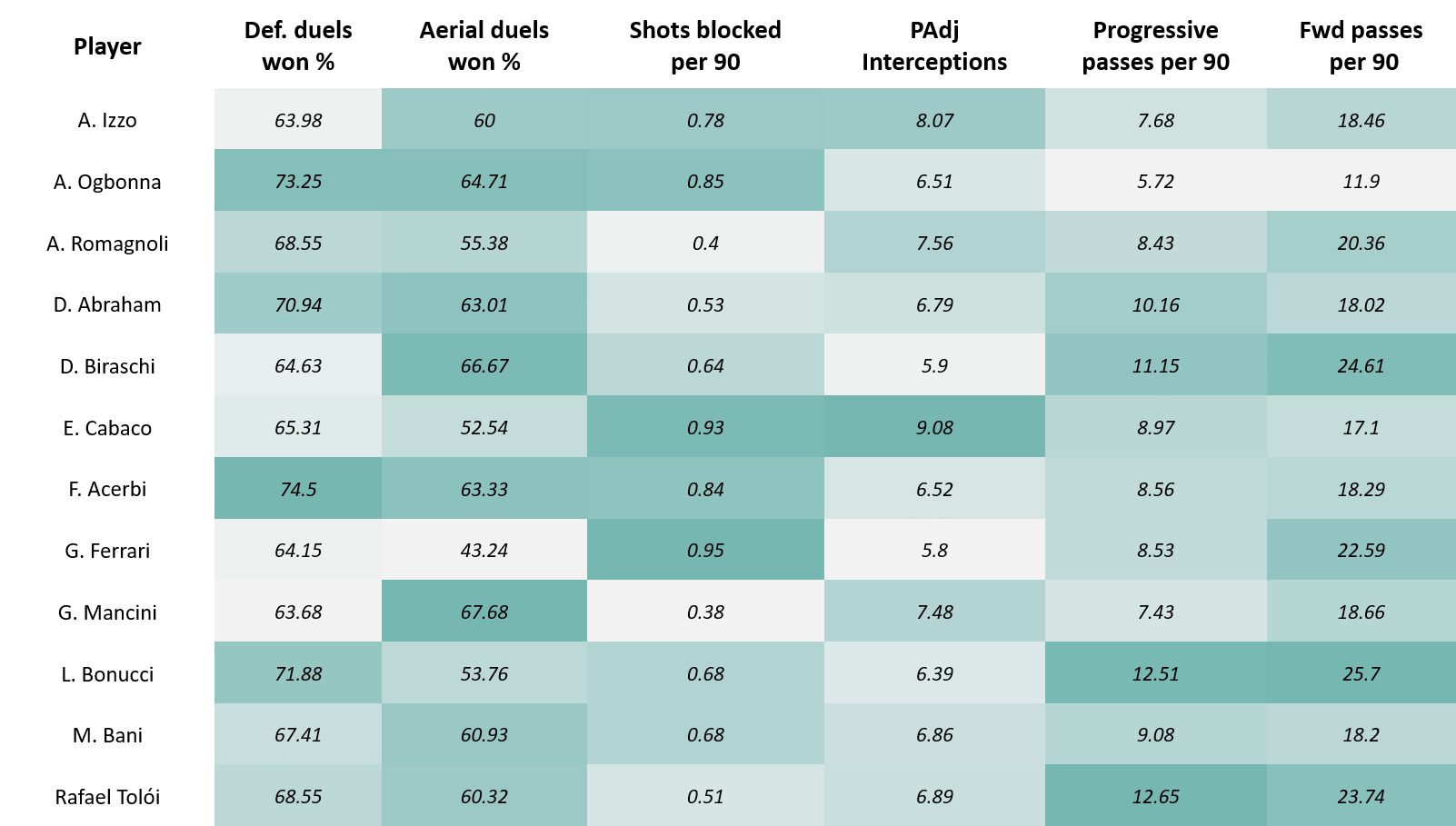The image size is (1456, 826).
Task: Select the cell showing 67.41
Action: (x=298, y=734)
